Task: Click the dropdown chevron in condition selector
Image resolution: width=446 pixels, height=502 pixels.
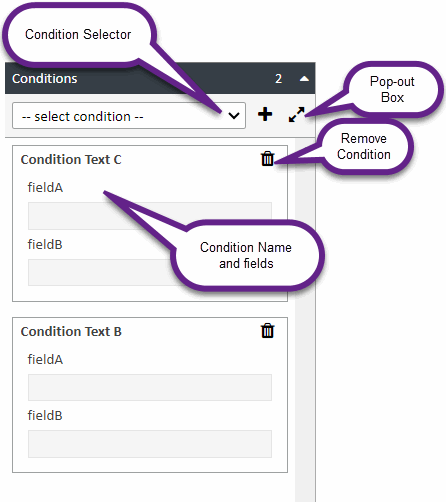Action: pyautogui.click(x=234, y=116)
